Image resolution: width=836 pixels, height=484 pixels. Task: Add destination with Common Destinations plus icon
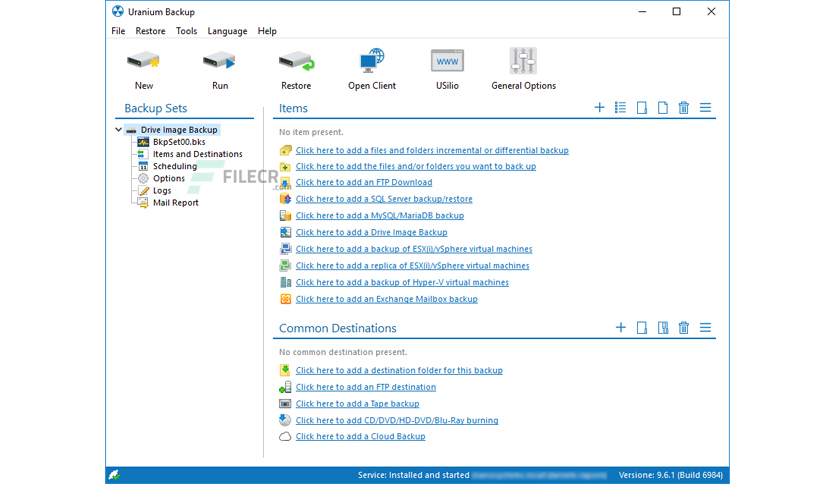pos(621,327)
